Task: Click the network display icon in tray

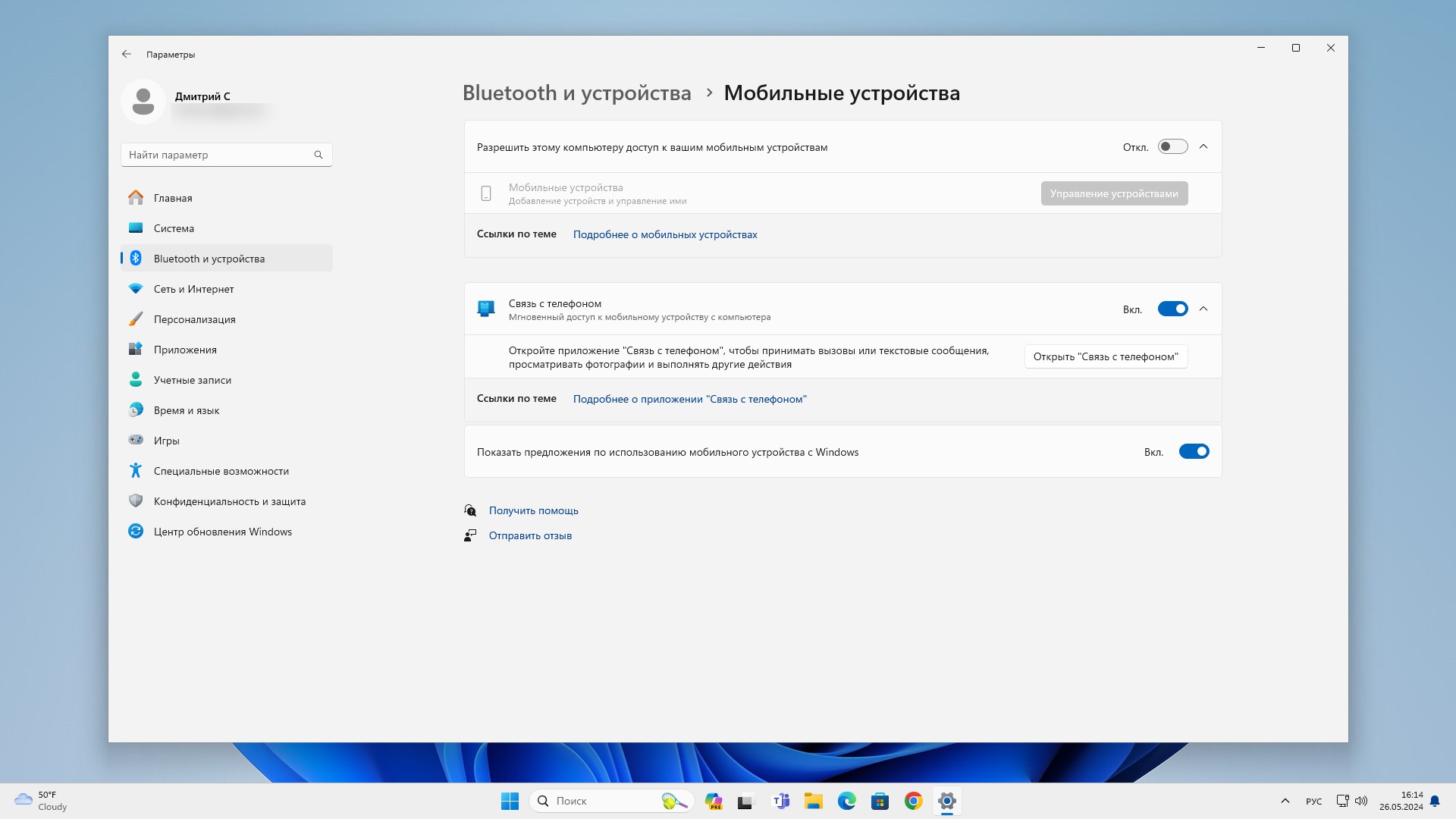Action: pyautogui.click(x=1342, y=801)
